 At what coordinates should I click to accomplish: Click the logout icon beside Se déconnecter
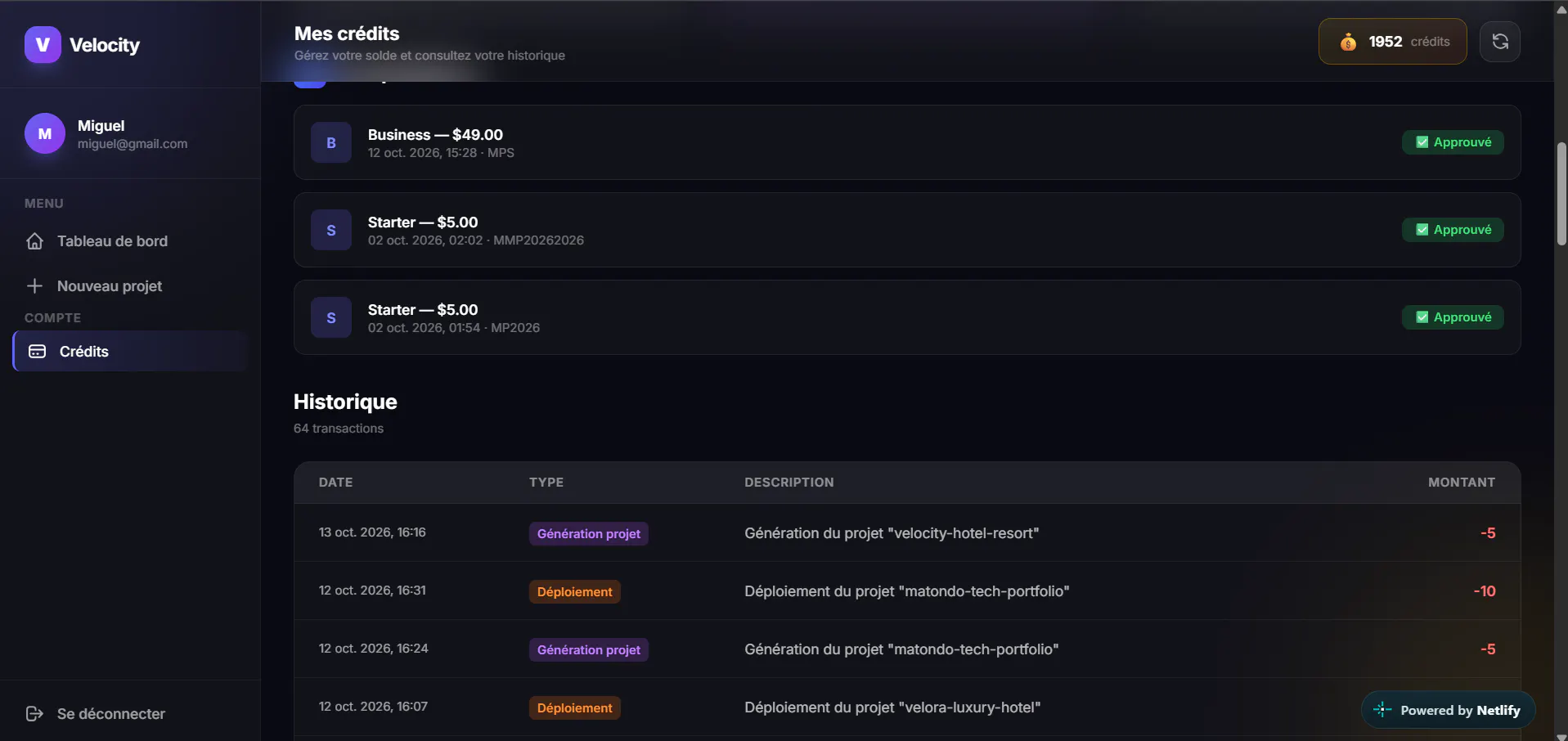click(34, 714)
